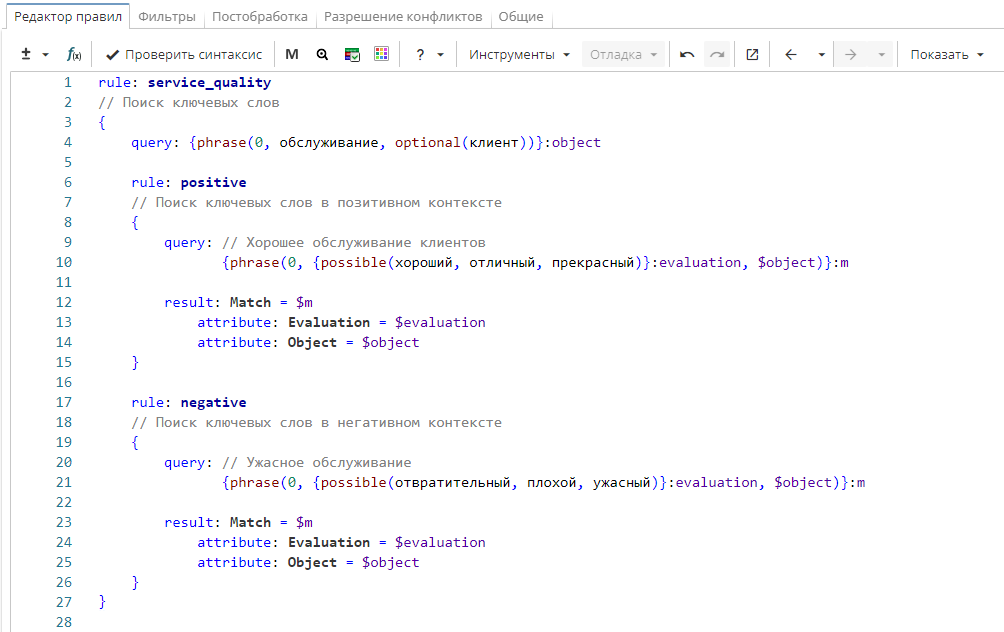This screenshot has height=632, width=1004.
Task: Open the Показать dropdown
Action: [x=947, y=54]
